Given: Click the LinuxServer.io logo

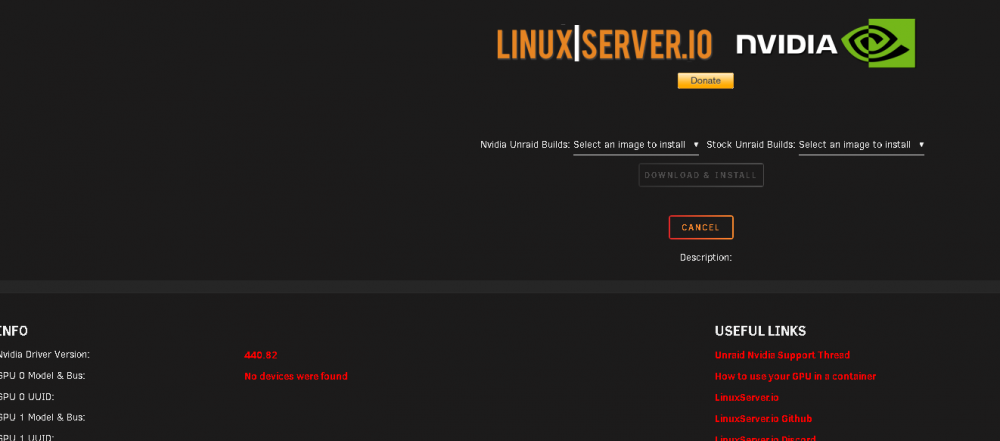Looking at the screenshot, I should (604, 45).
